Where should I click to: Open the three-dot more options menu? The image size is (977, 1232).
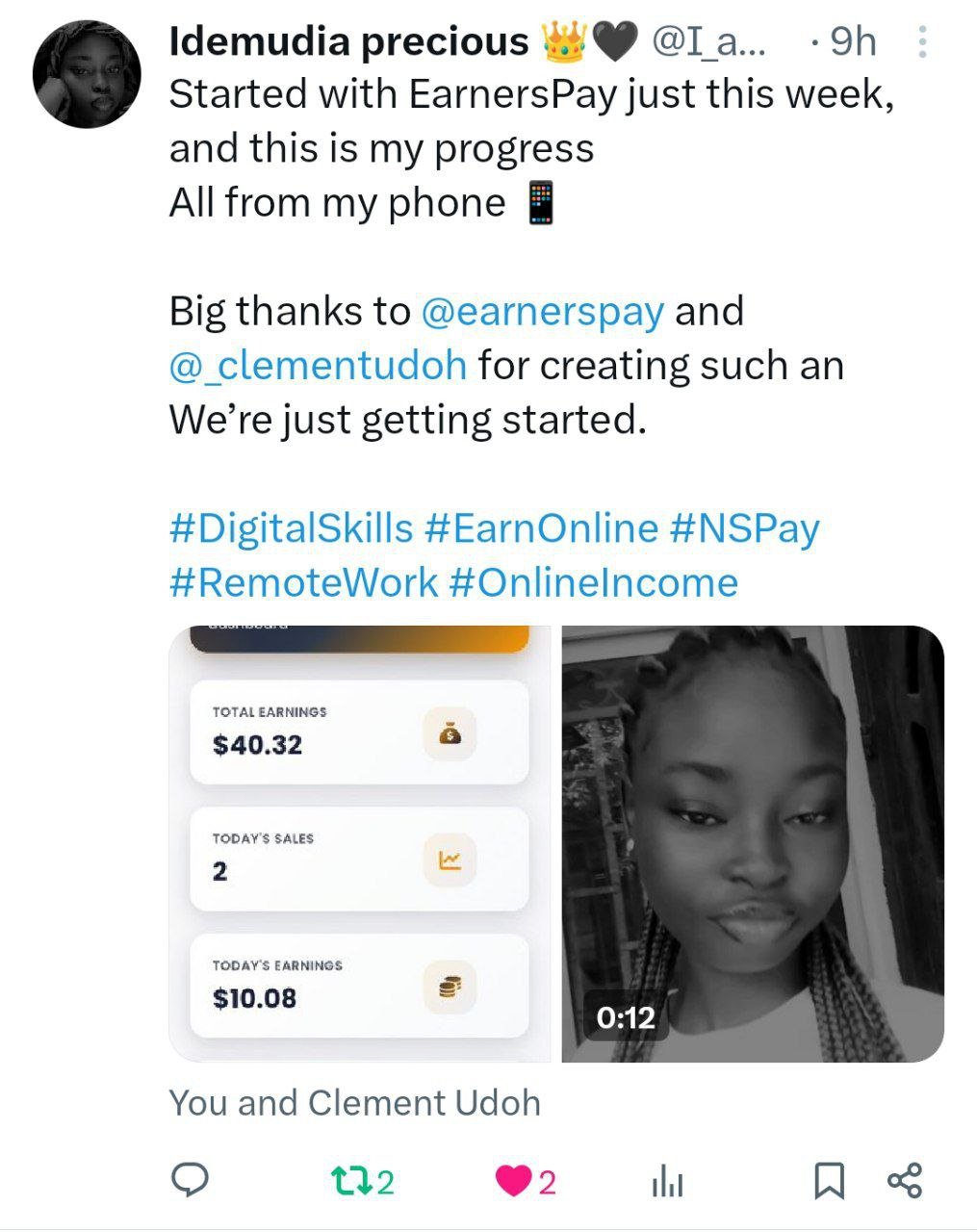[922, 42]
